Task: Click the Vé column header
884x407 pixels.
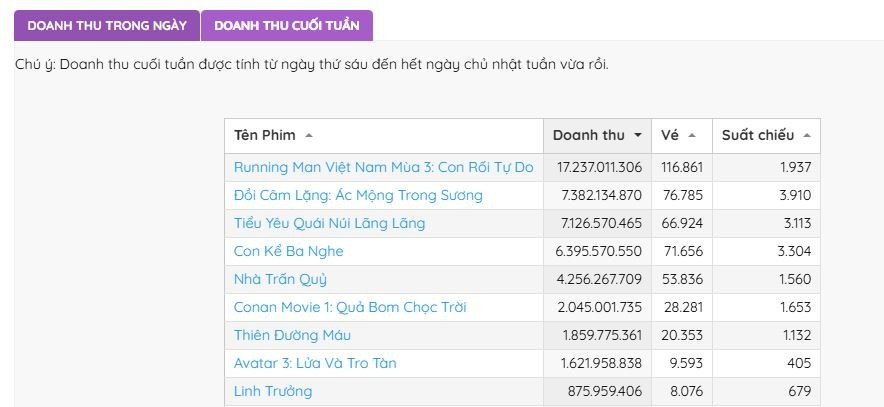Action: click(670, 136)
